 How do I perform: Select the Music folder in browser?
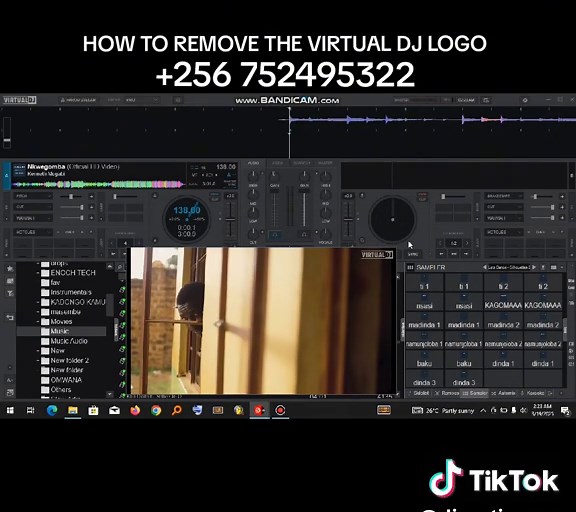[x=60, y=331]
